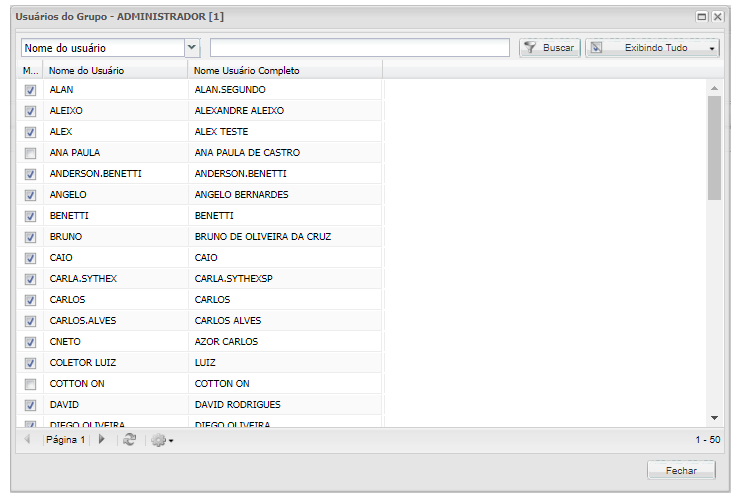Screen dimensions: 741x503
Task: Select the CARLA.SYTHEXSP cell
Action: pos(285,278)
